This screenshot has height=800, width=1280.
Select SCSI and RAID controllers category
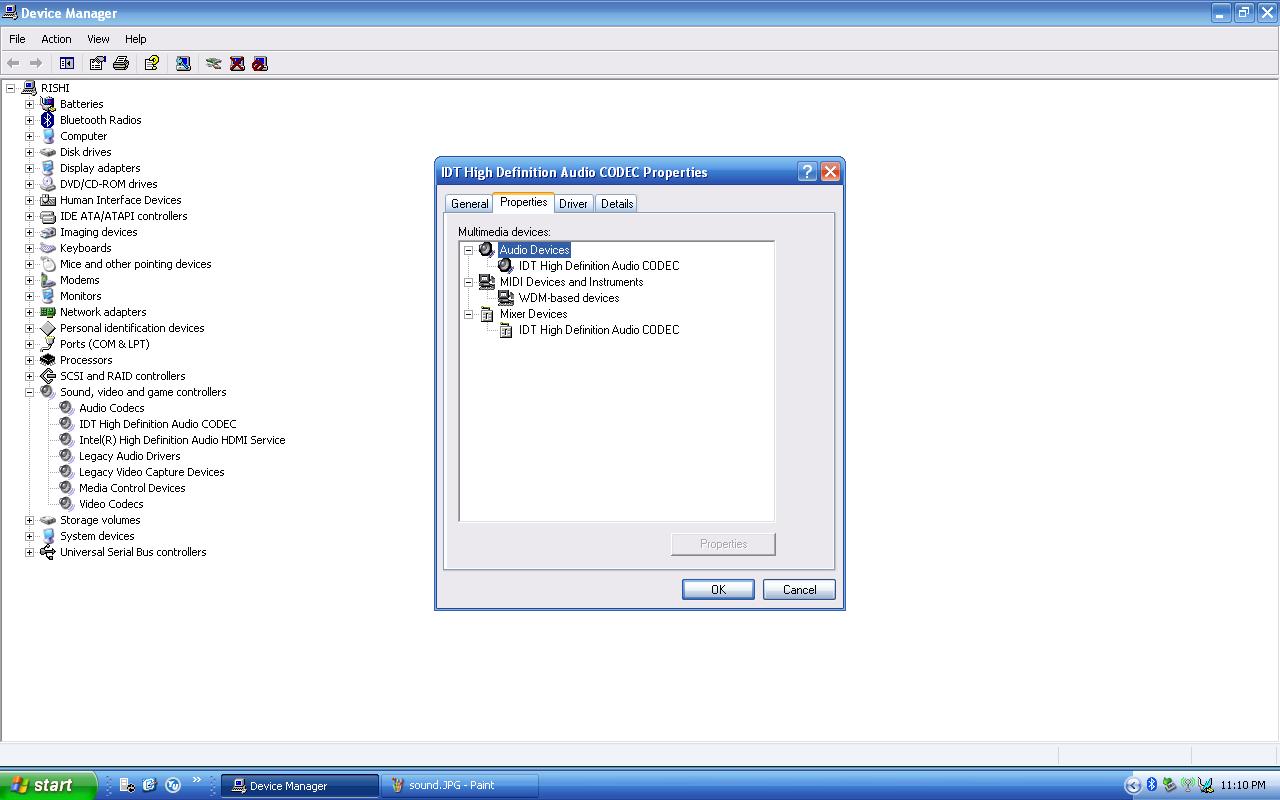pos(122,376)
